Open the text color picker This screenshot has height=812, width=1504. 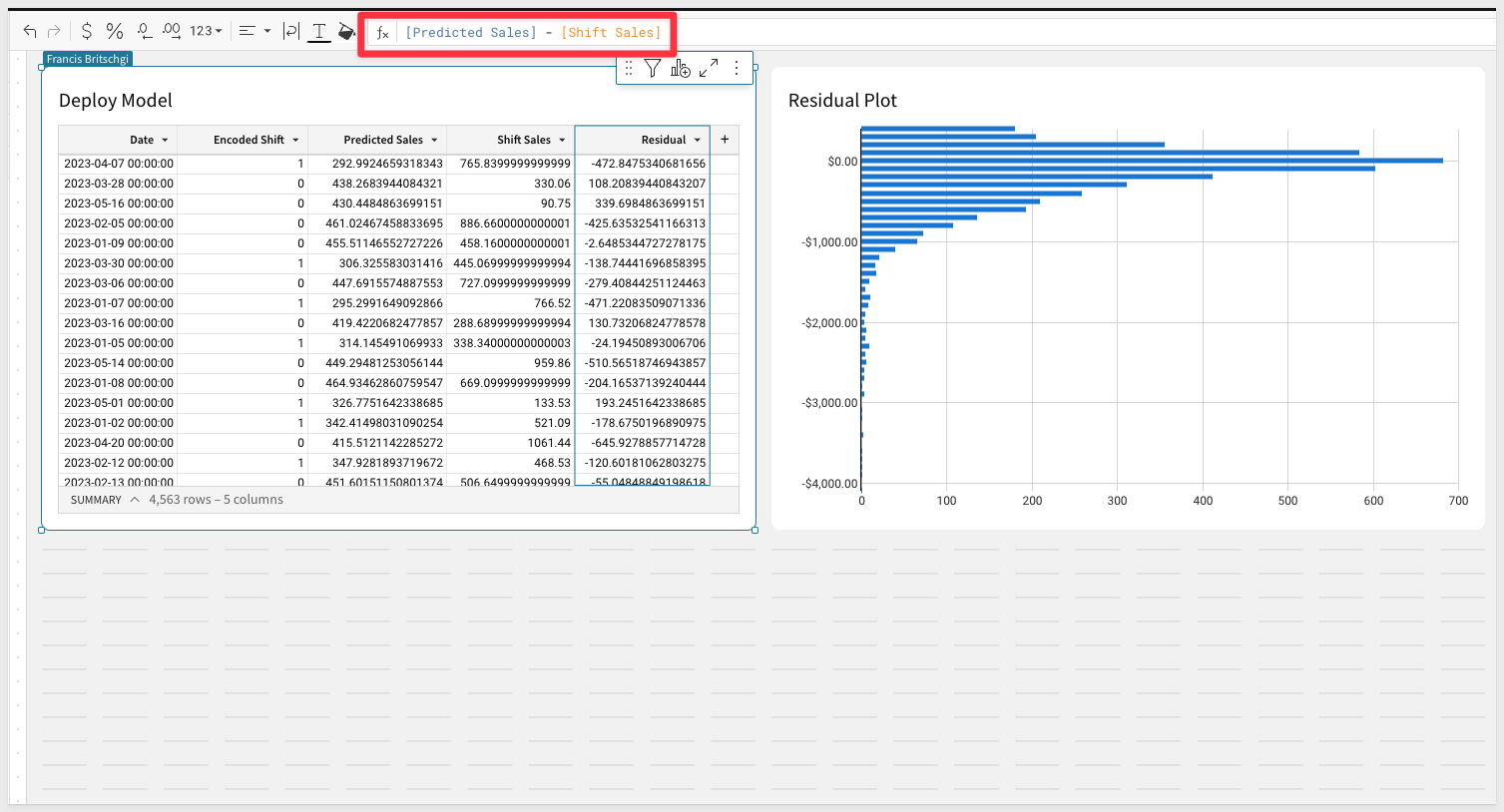(x=318, y=32)
